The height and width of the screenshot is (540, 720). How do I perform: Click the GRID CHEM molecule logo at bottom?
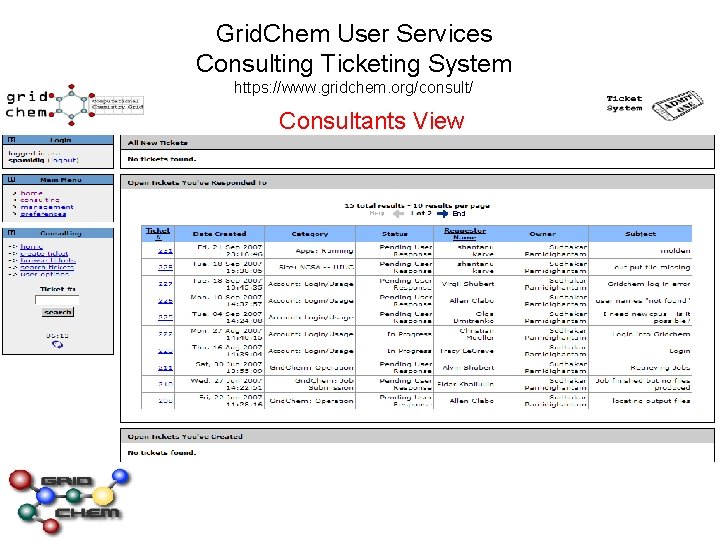click(x=69, y=501)
